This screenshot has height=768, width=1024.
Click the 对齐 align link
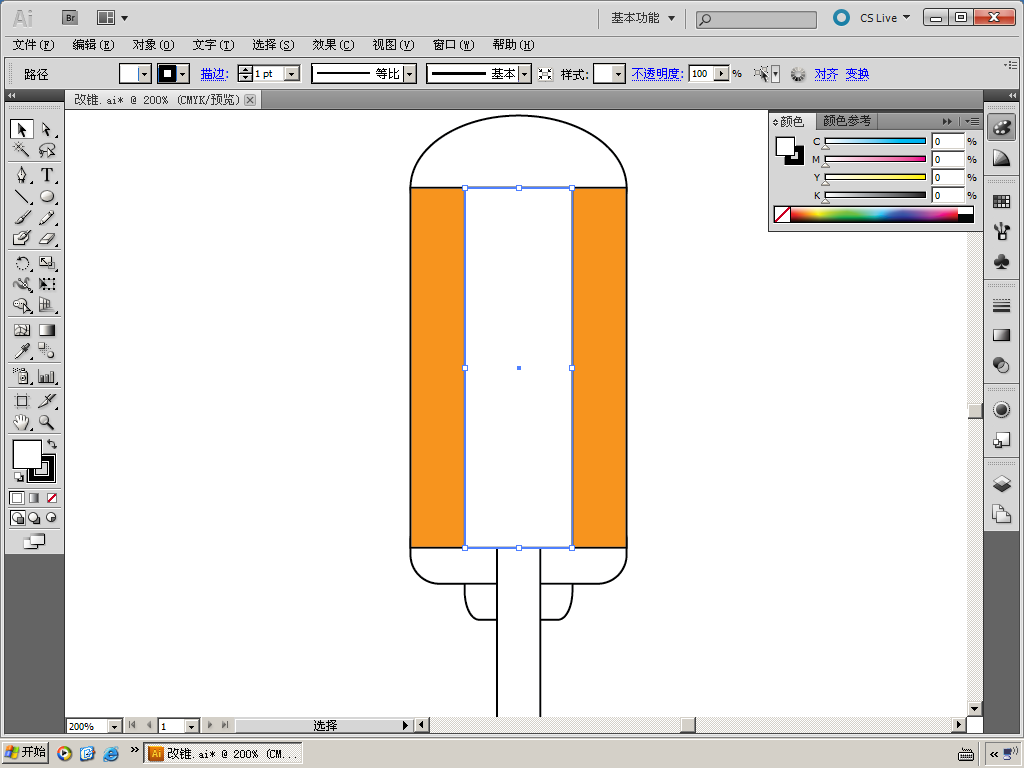coord(826,74)
